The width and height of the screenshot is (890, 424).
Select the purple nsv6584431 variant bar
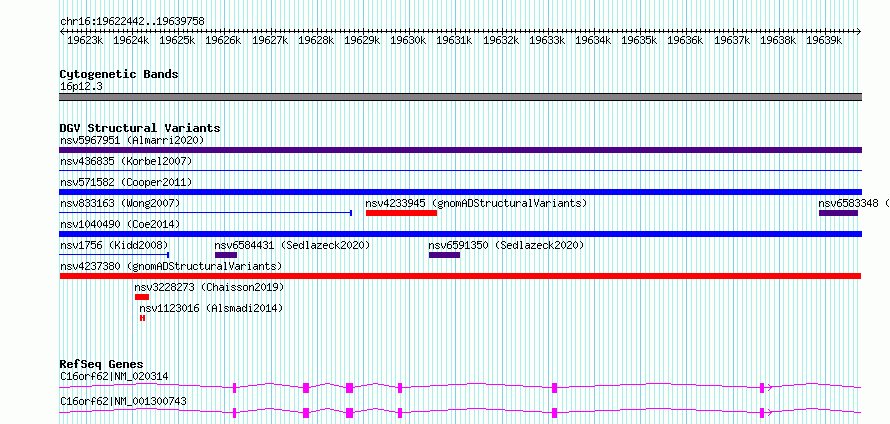click(226, 255)
